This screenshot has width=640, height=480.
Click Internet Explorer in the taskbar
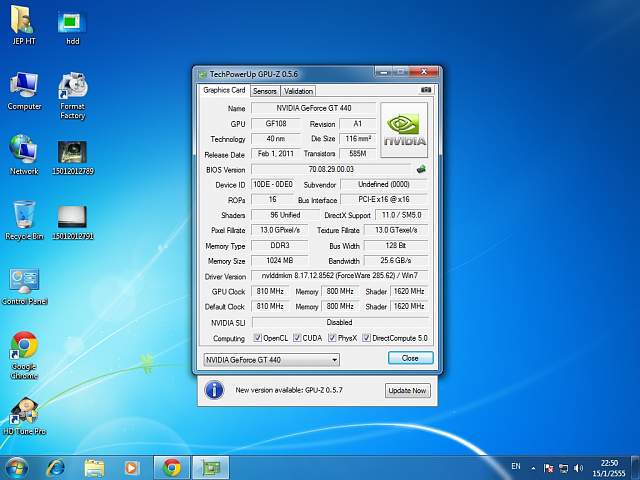(56, 467)
